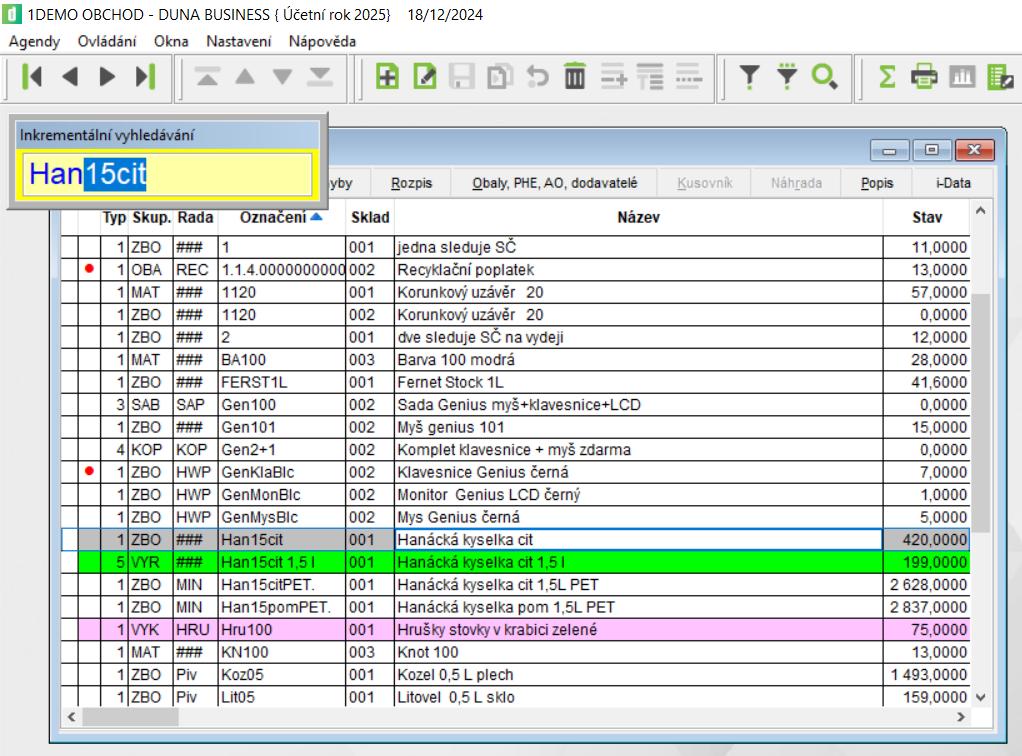Click the greyed floppy disk save icon

tap(462, 77)
